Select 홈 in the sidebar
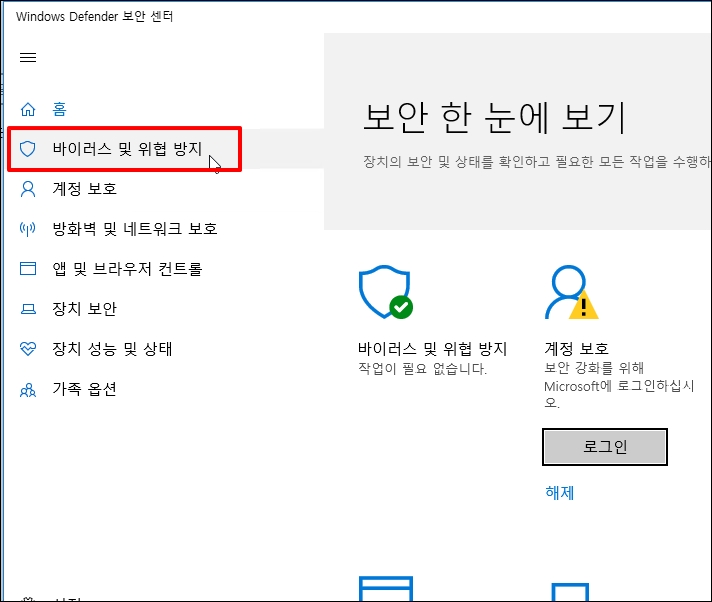712x602 pixels. pyautogui.click(x=59, y=109)
